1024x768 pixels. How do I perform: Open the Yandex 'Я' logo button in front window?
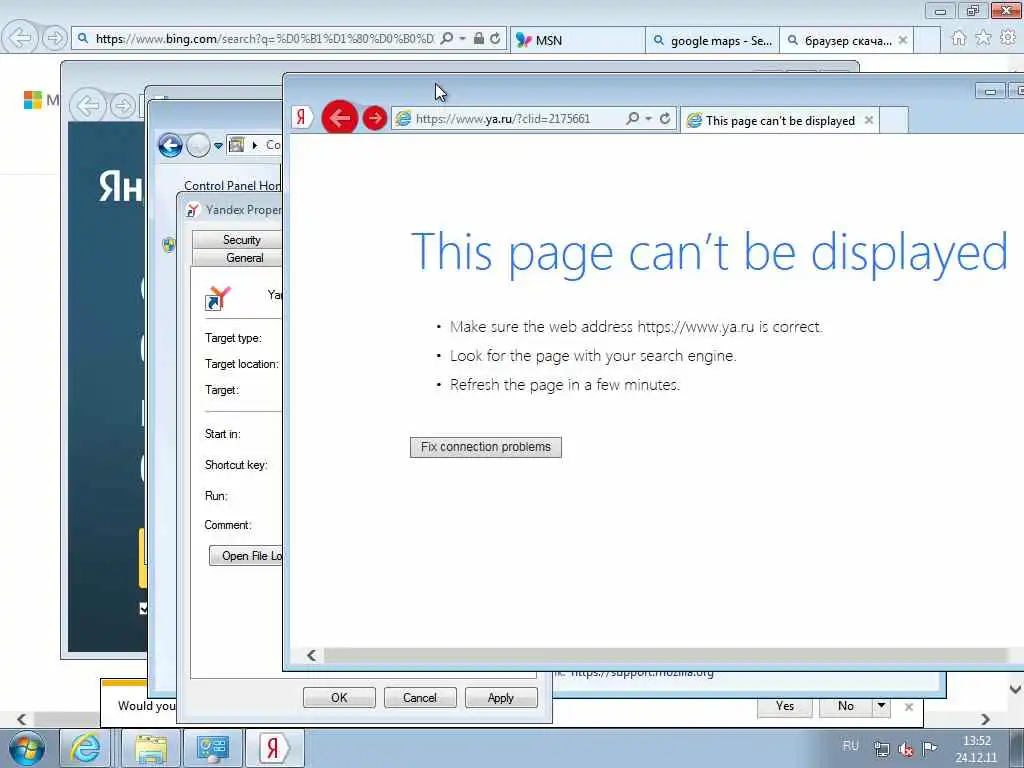tap(301, 118)
